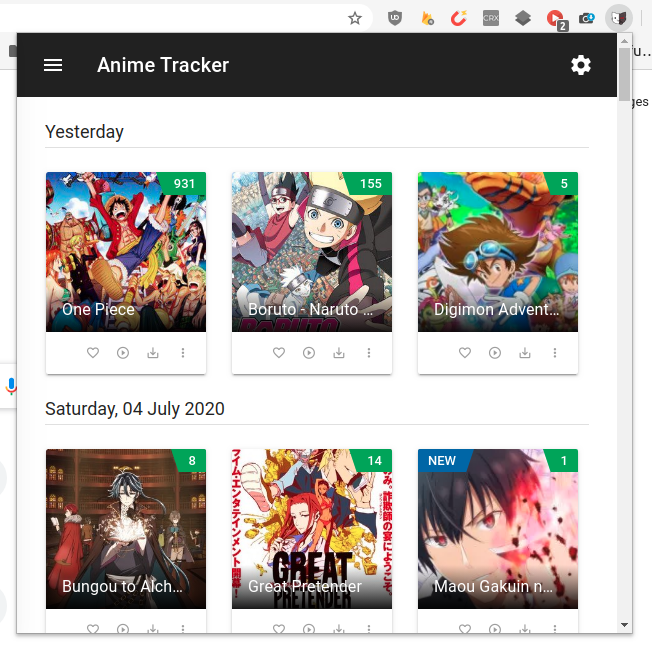Screen dimensions: 652x650
Task: Open Digimon Adventure cover thumbnail
Action: (x=498, y=252)
